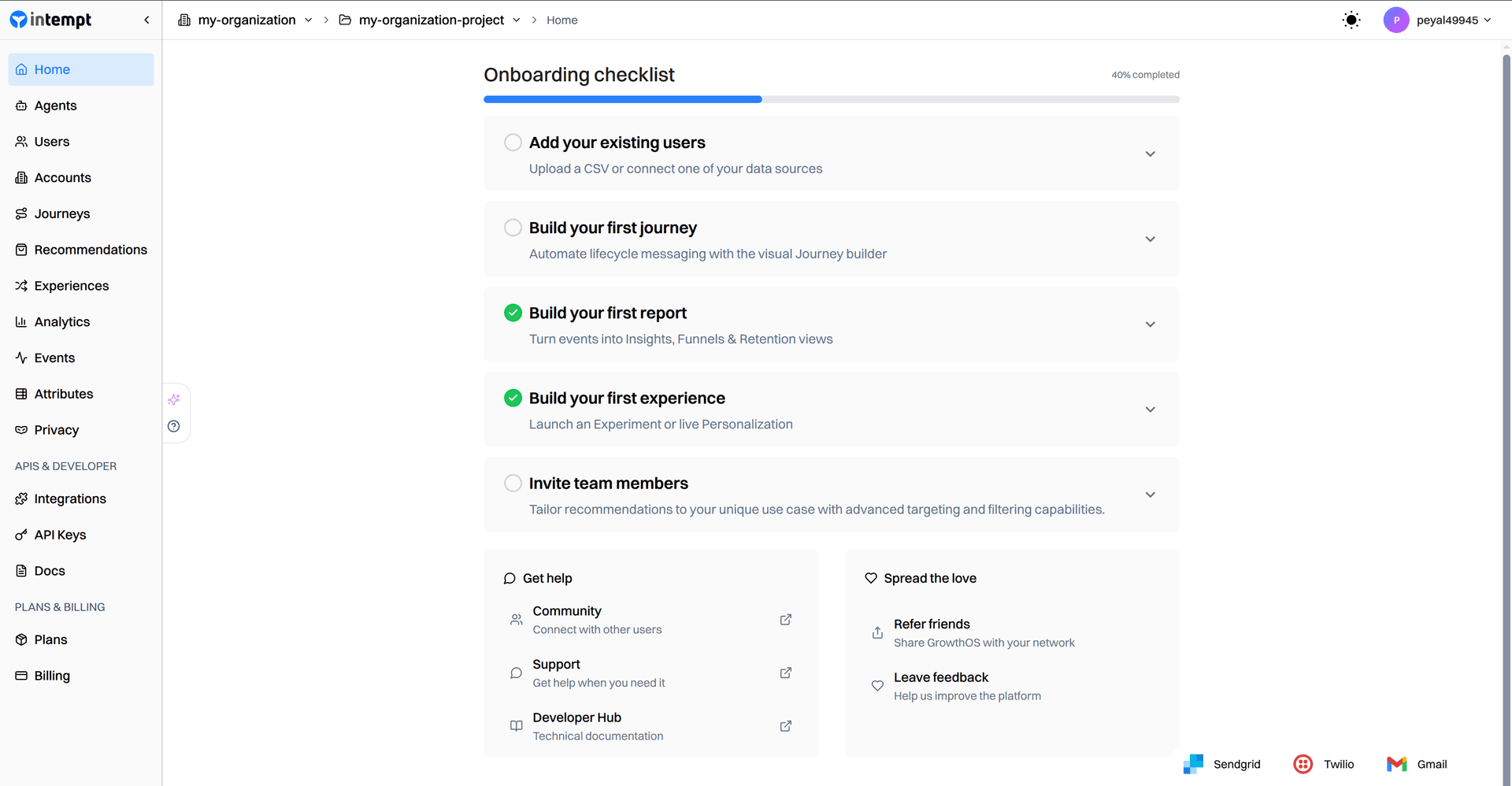The image size is (1512, 786).
Task: Check the Build your first journey circle
Action: point(513,228)
